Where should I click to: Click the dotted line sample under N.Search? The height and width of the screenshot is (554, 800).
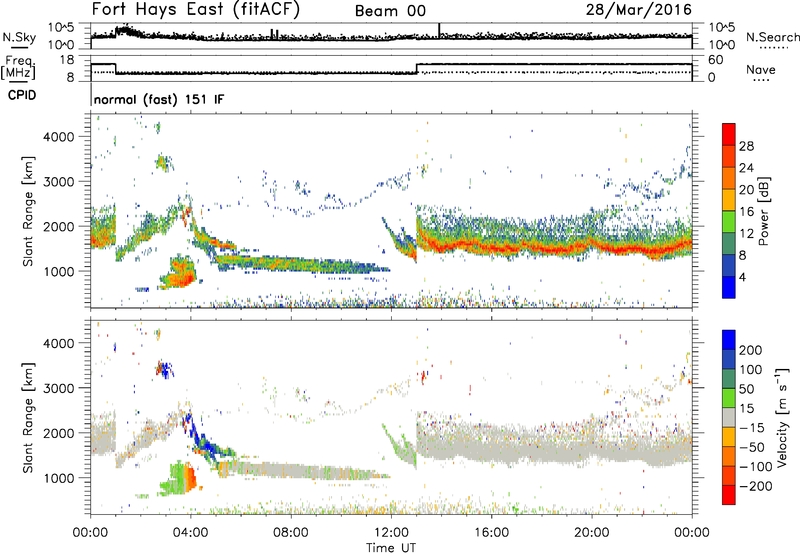[773, 48]
